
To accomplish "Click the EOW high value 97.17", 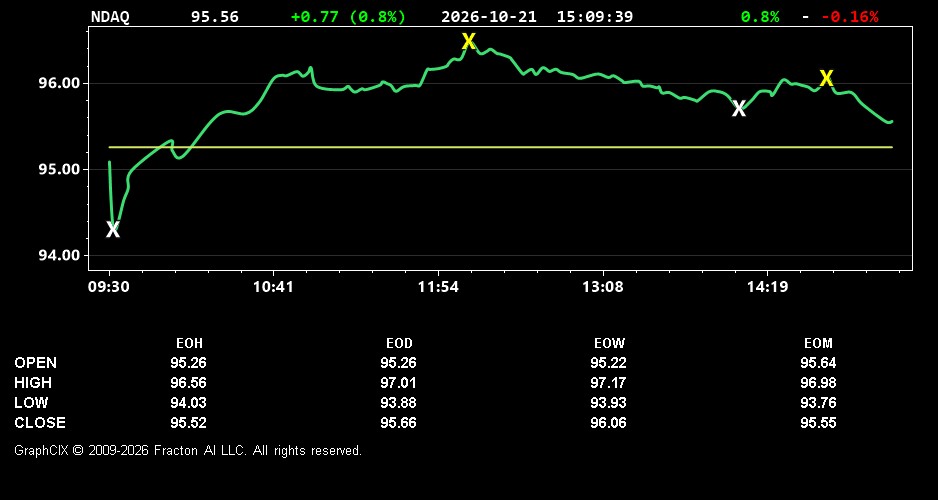I will tap(608, 383).
